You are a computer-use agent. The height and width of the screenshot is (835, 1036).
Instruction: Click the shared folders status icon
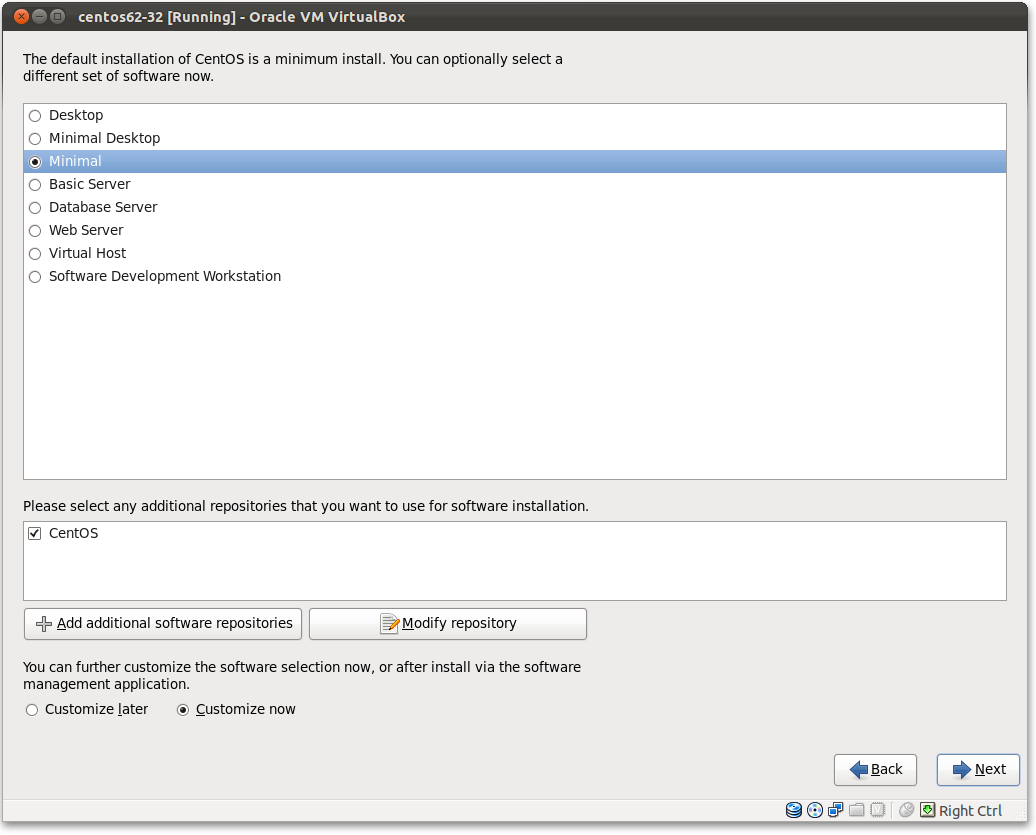(x=857, y=810)
